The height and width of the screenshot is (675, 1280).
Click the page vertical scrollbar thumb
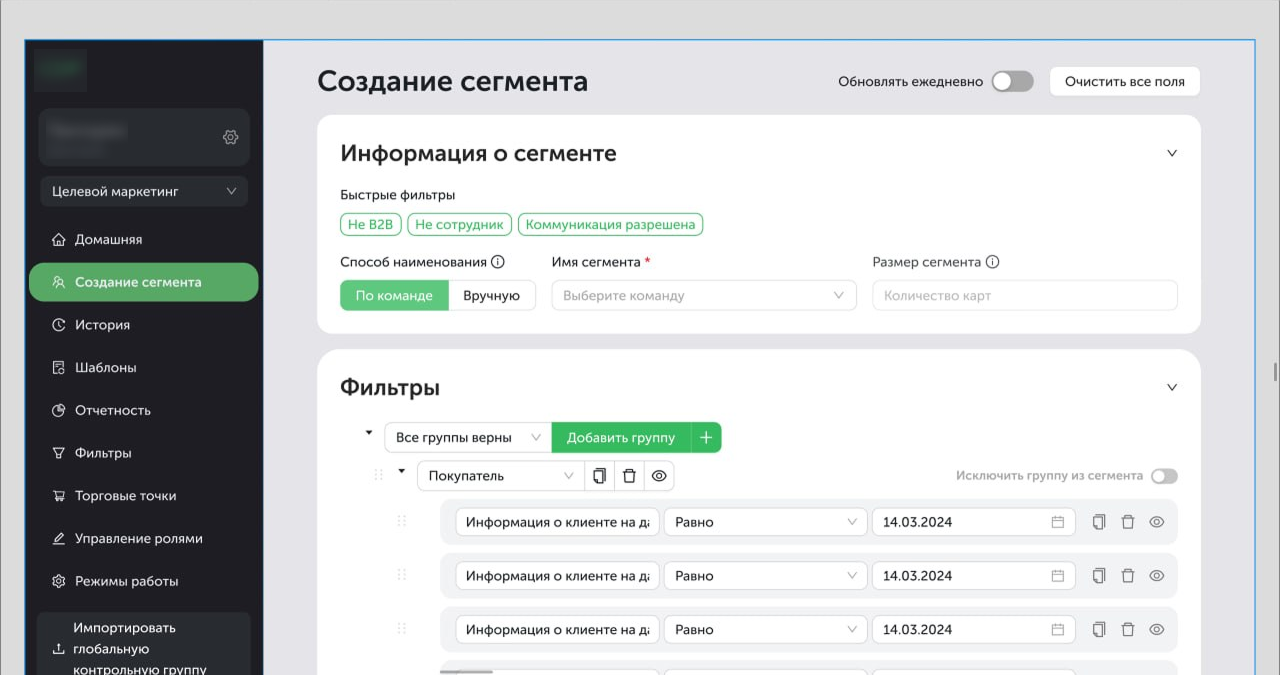[x=1274, y=371]
